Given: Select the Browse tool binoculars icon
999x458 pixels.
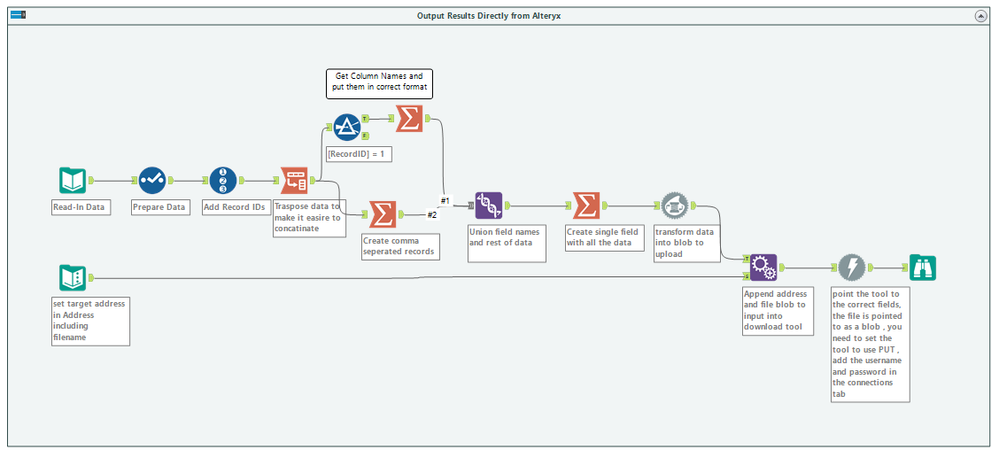Looking at the screenshot, I should (x=923, y=268).
